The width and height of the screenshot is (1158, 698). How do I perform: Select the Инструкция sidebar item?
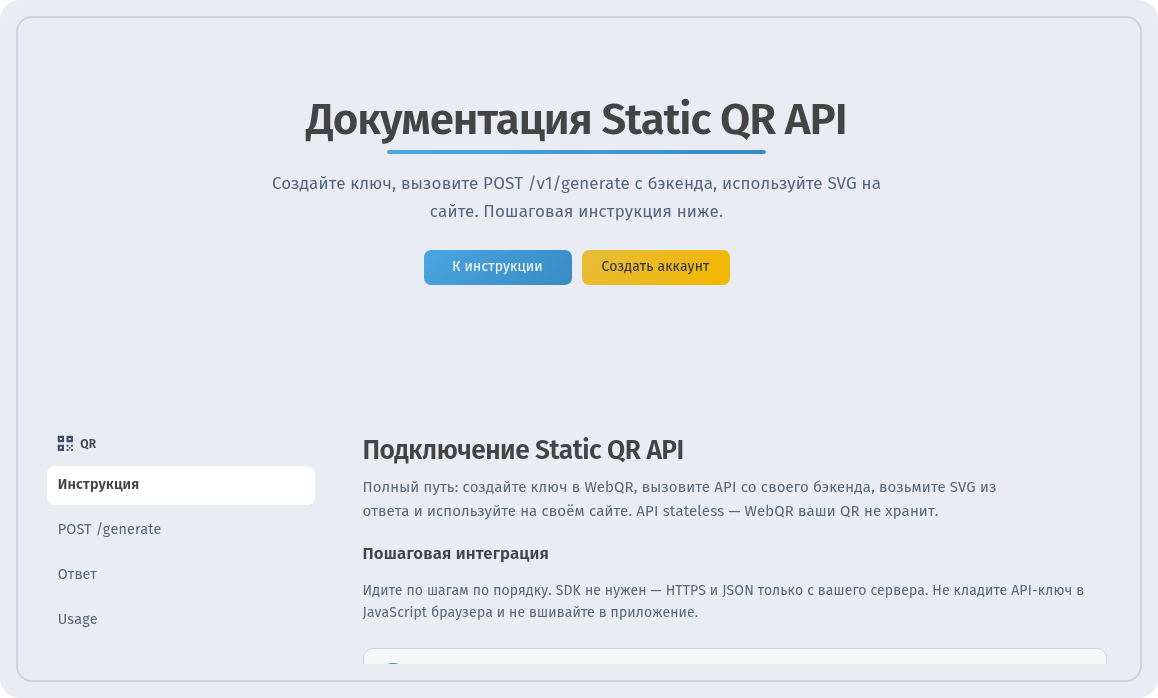click(181, 485)
